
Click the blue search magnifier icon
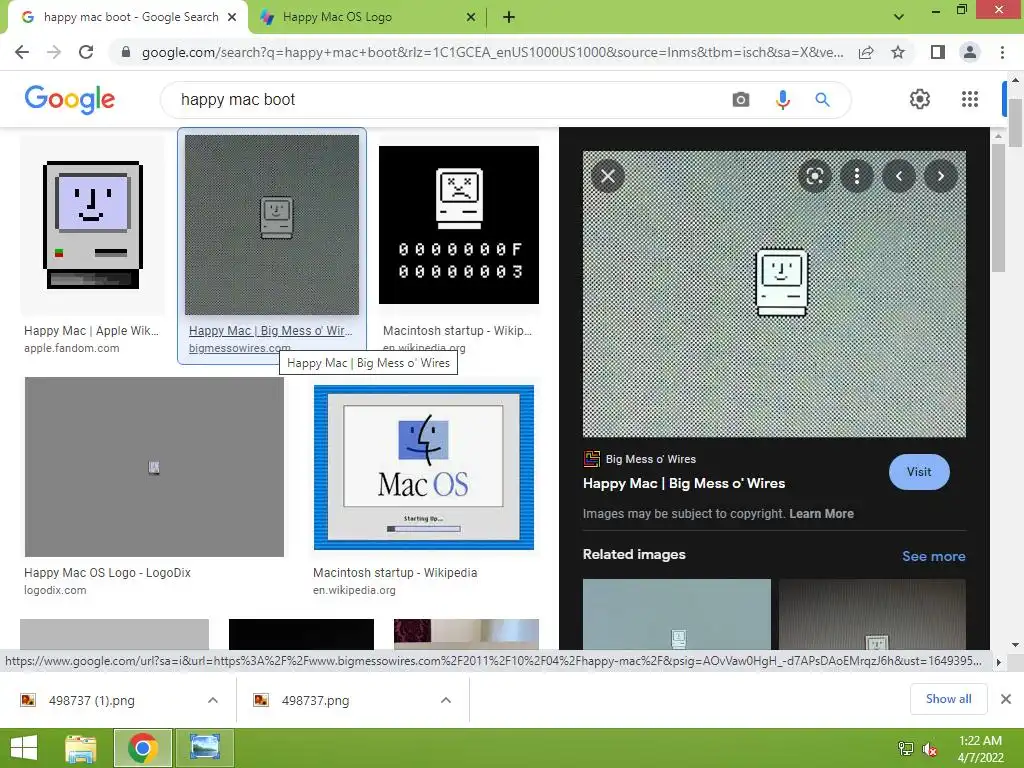tap(822, 100)
